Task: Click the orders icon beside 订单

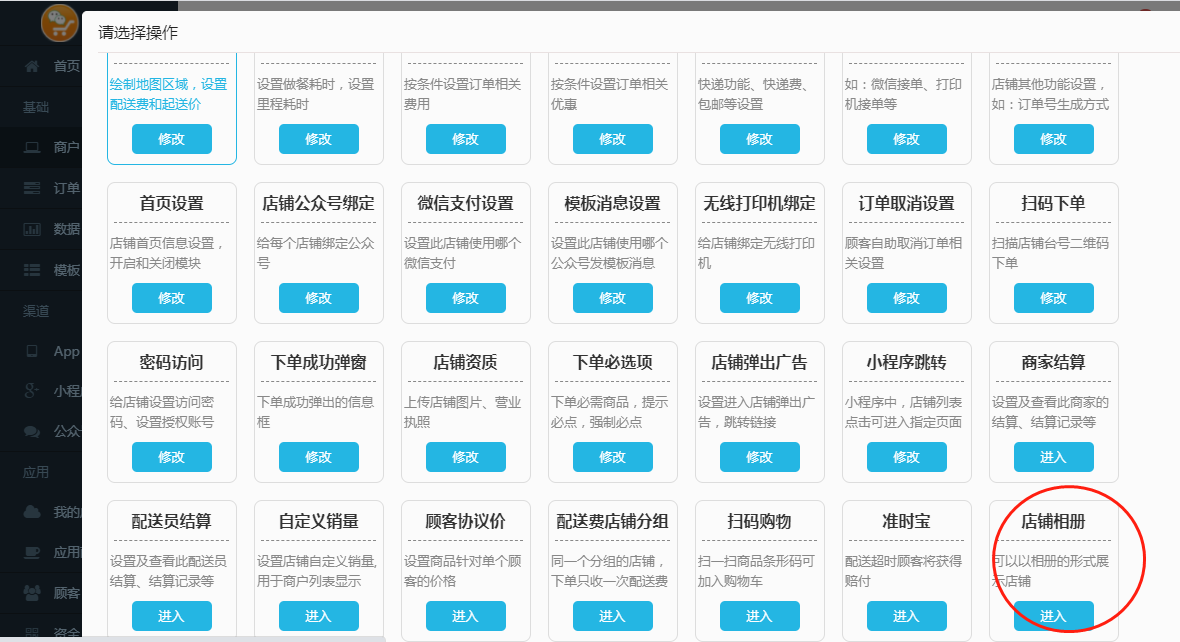Action: (x=32, y=188)
